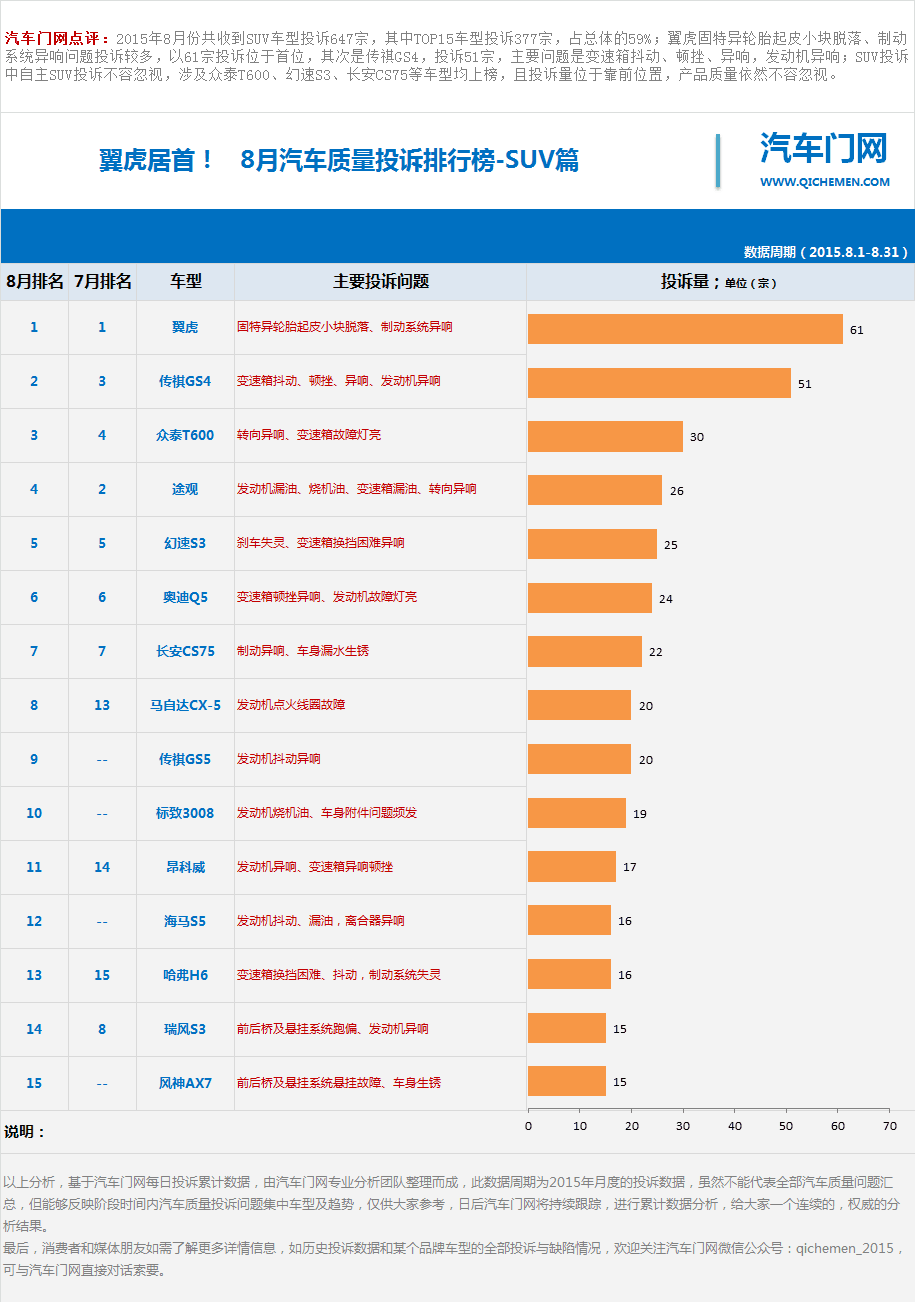Click the complaint text 发动机烧机油、车身附件问题频发
The image size is (915, 1302).
point(327,813)
